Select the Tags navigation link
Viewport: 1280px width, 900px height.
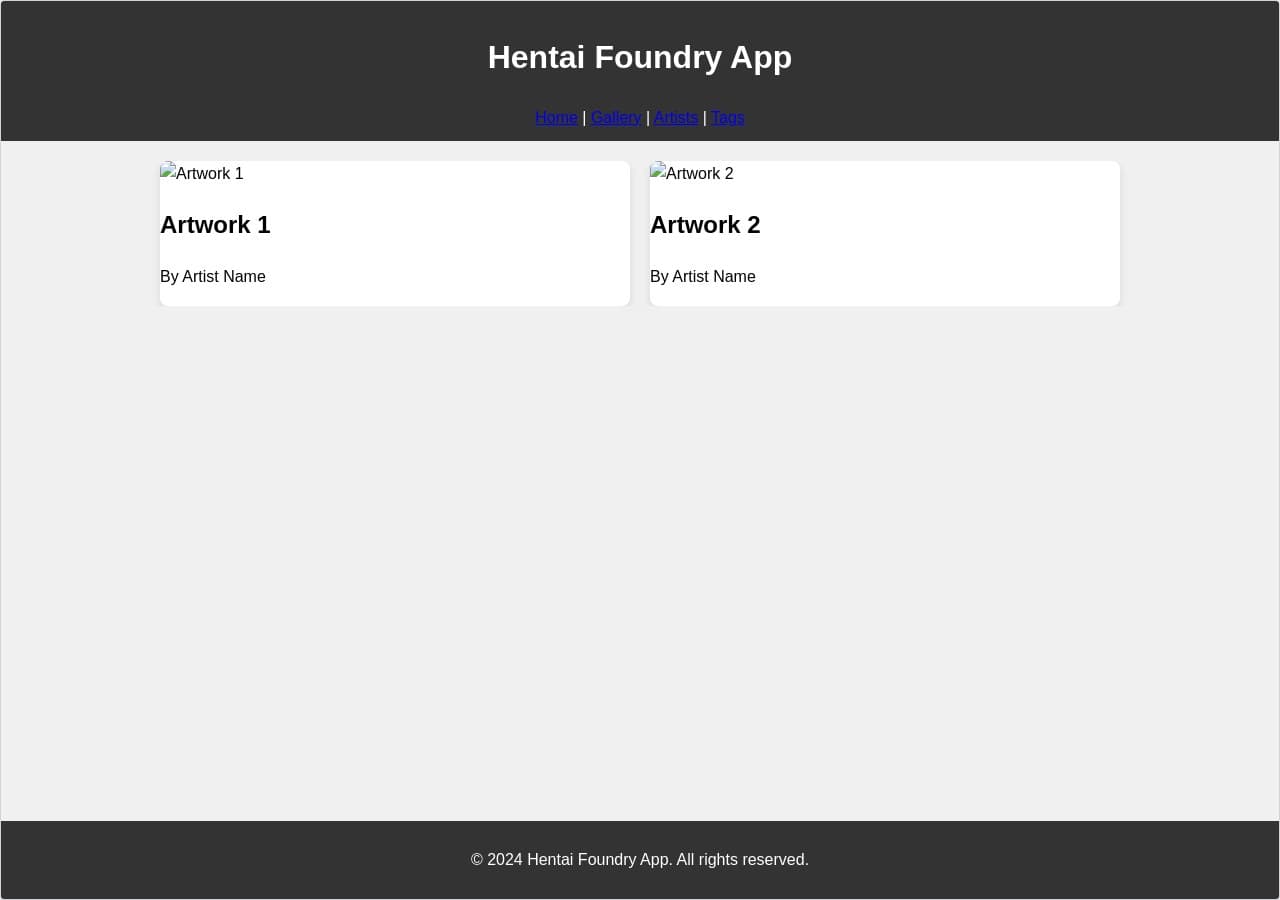[728, 117]
